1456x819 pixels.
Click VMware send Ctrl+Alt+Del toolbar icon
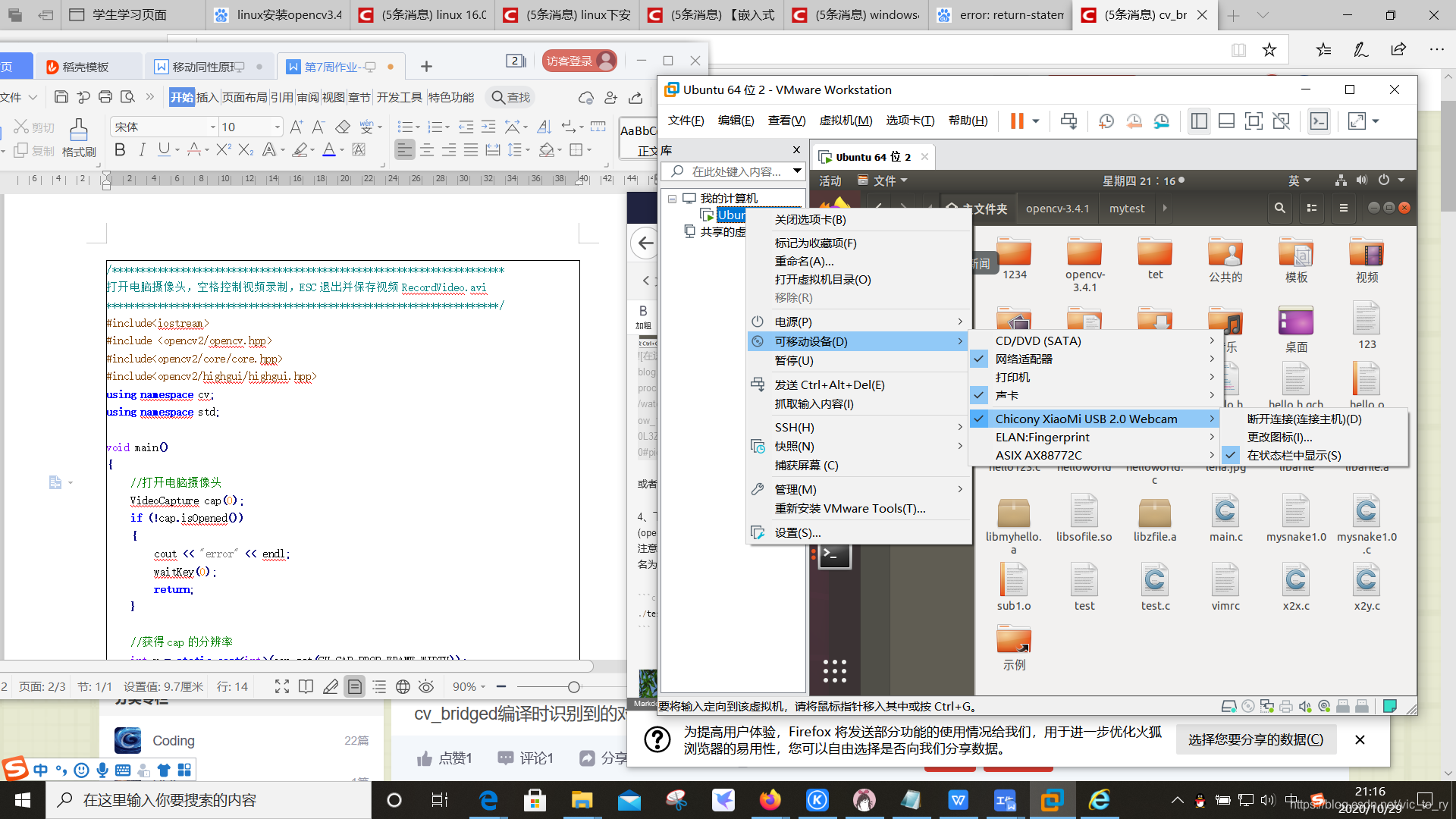click(1068, 121)
